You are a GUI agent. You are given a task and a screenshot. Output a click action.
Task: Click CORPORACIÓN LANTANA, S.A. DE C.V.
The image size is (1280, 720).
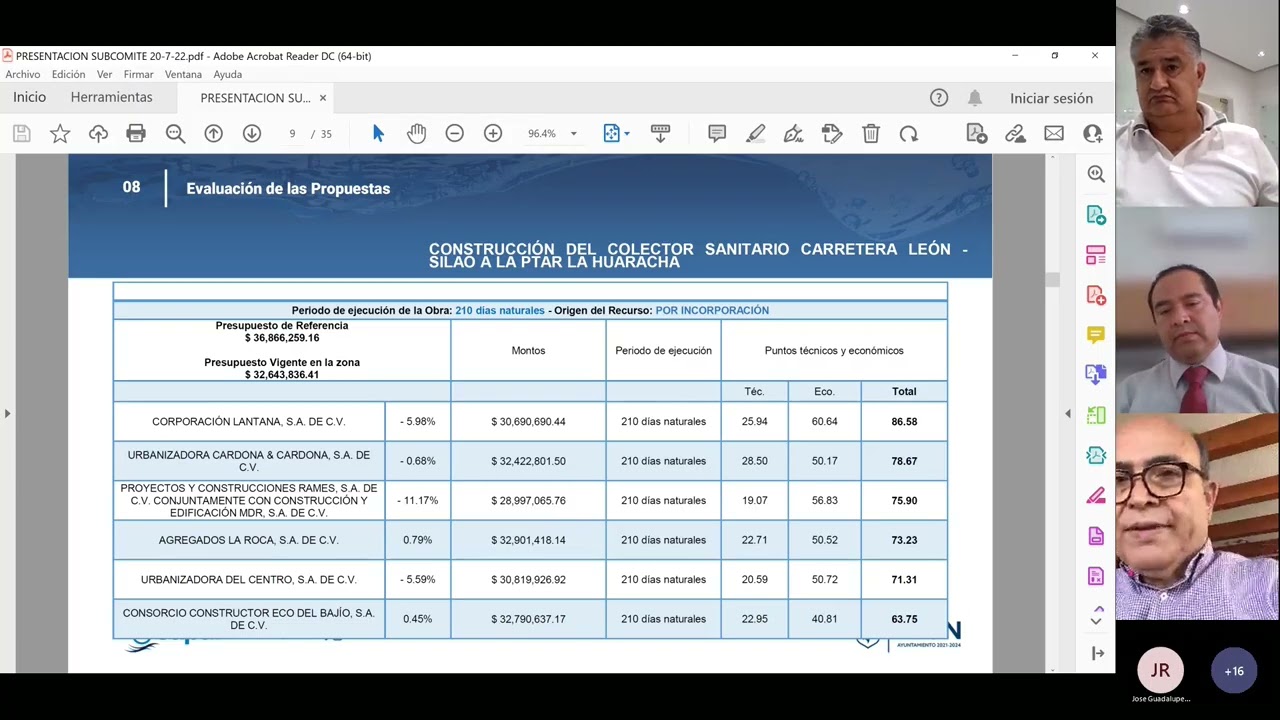tap(248, 421)
